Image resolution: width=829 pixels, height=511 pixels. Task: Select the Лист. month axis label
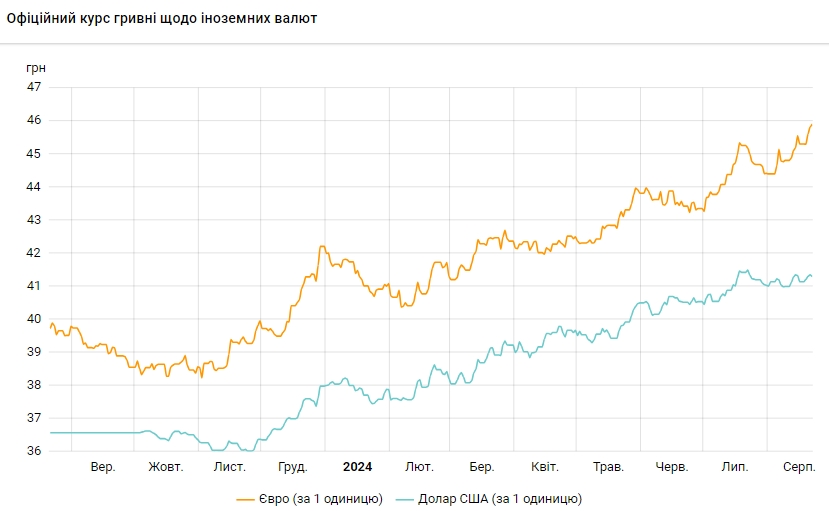230,467
